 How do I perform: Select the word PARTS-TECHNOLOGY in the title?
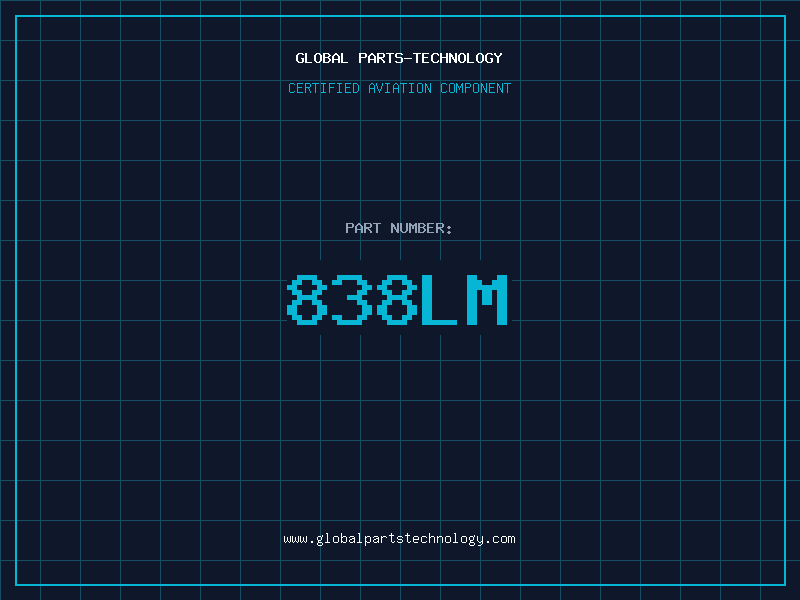(x=430, y=58)
